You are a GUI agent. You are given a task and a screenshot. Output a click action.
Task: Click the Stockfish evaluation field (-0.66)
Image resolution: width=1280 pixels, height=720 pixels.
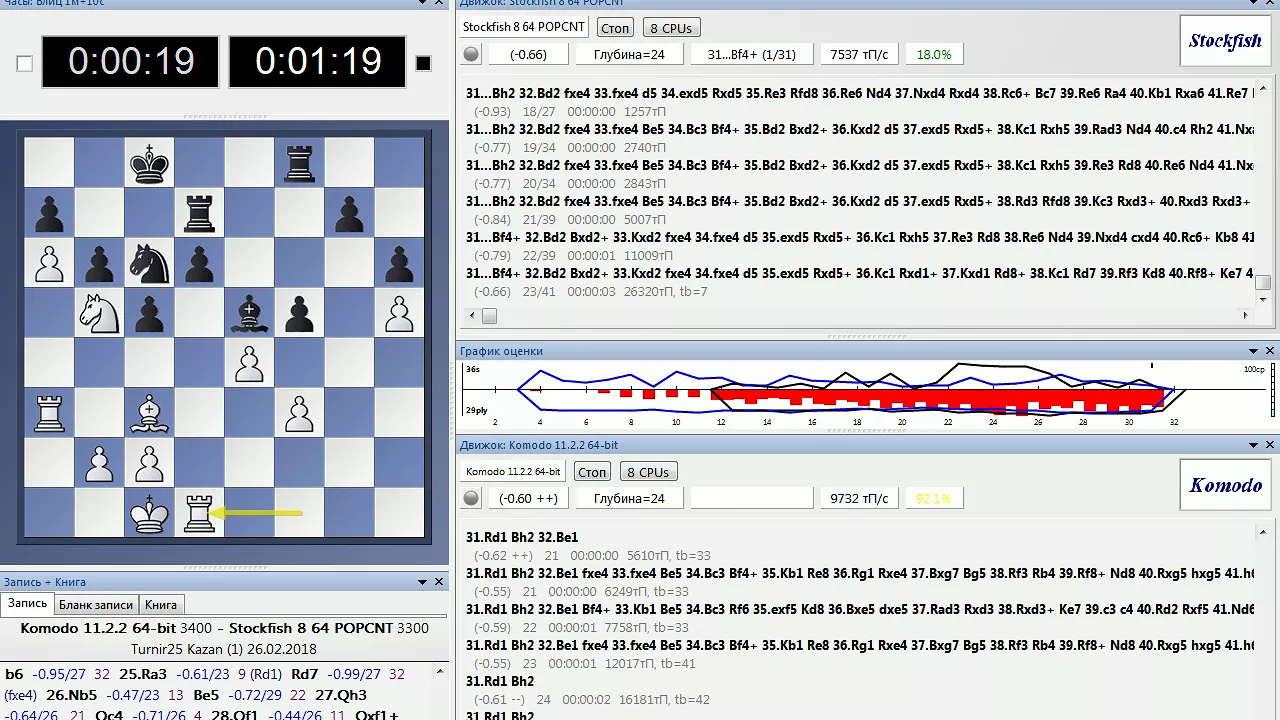coord(528,54)
